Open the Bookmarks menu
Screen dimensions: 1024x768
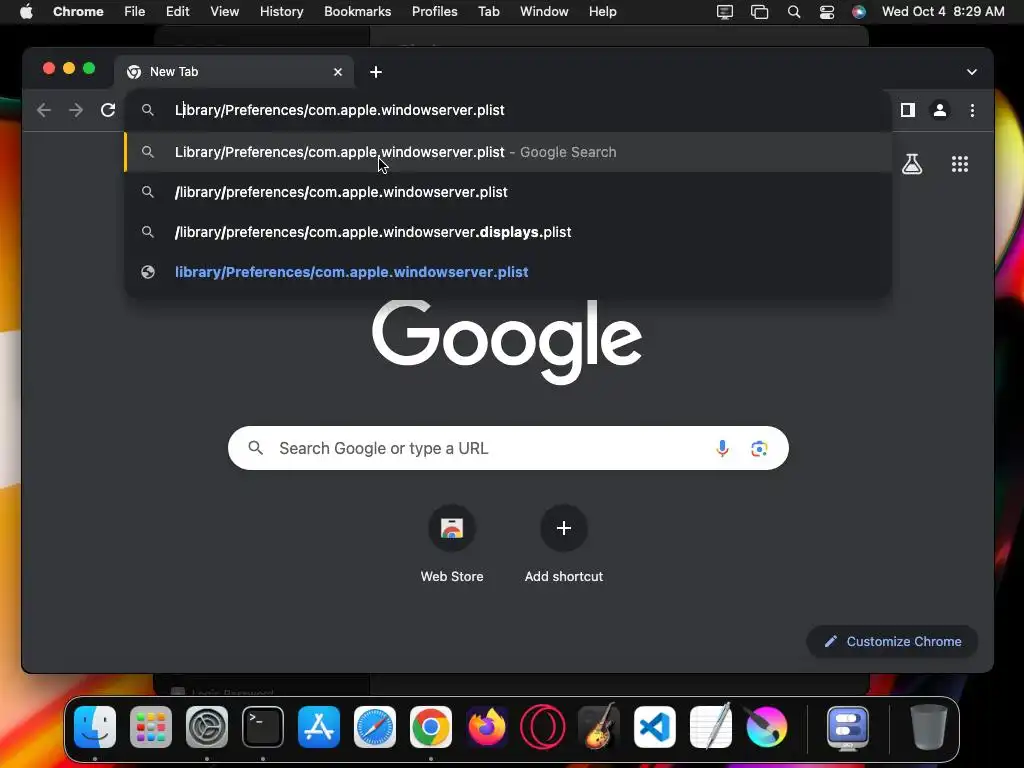tap(357, 12)
